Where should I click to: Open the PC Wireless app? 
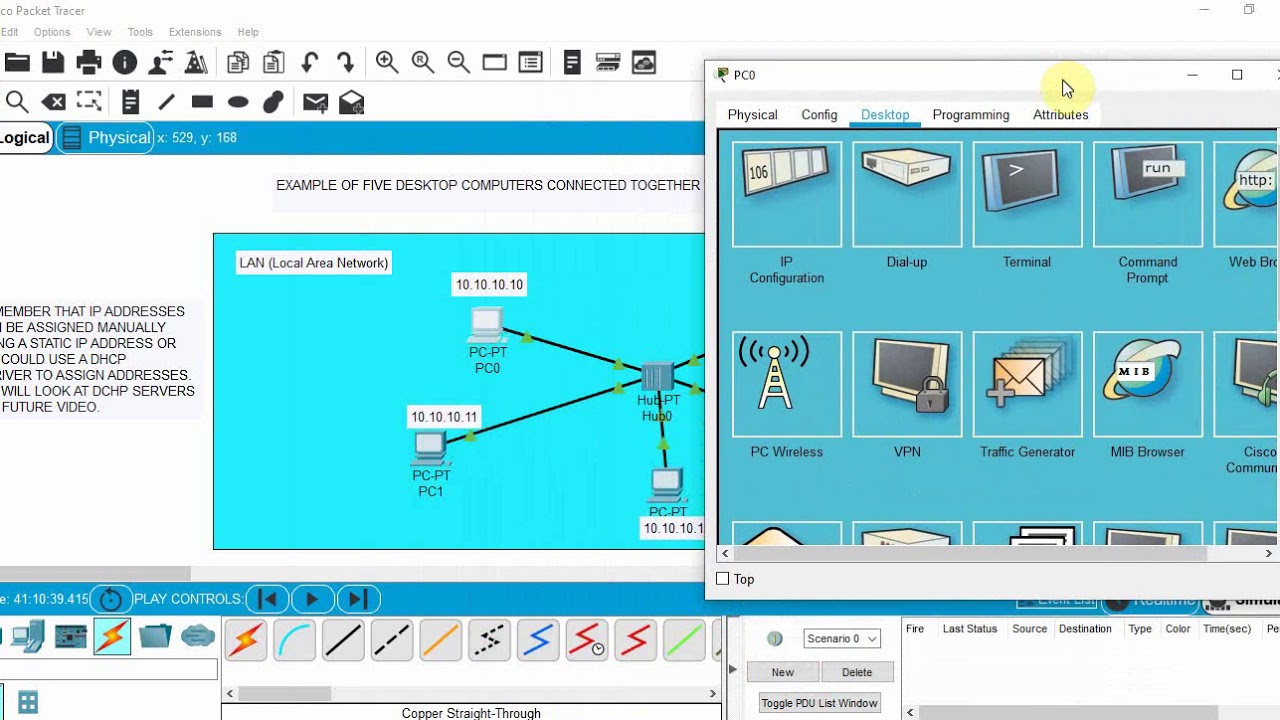pos(787,385)
